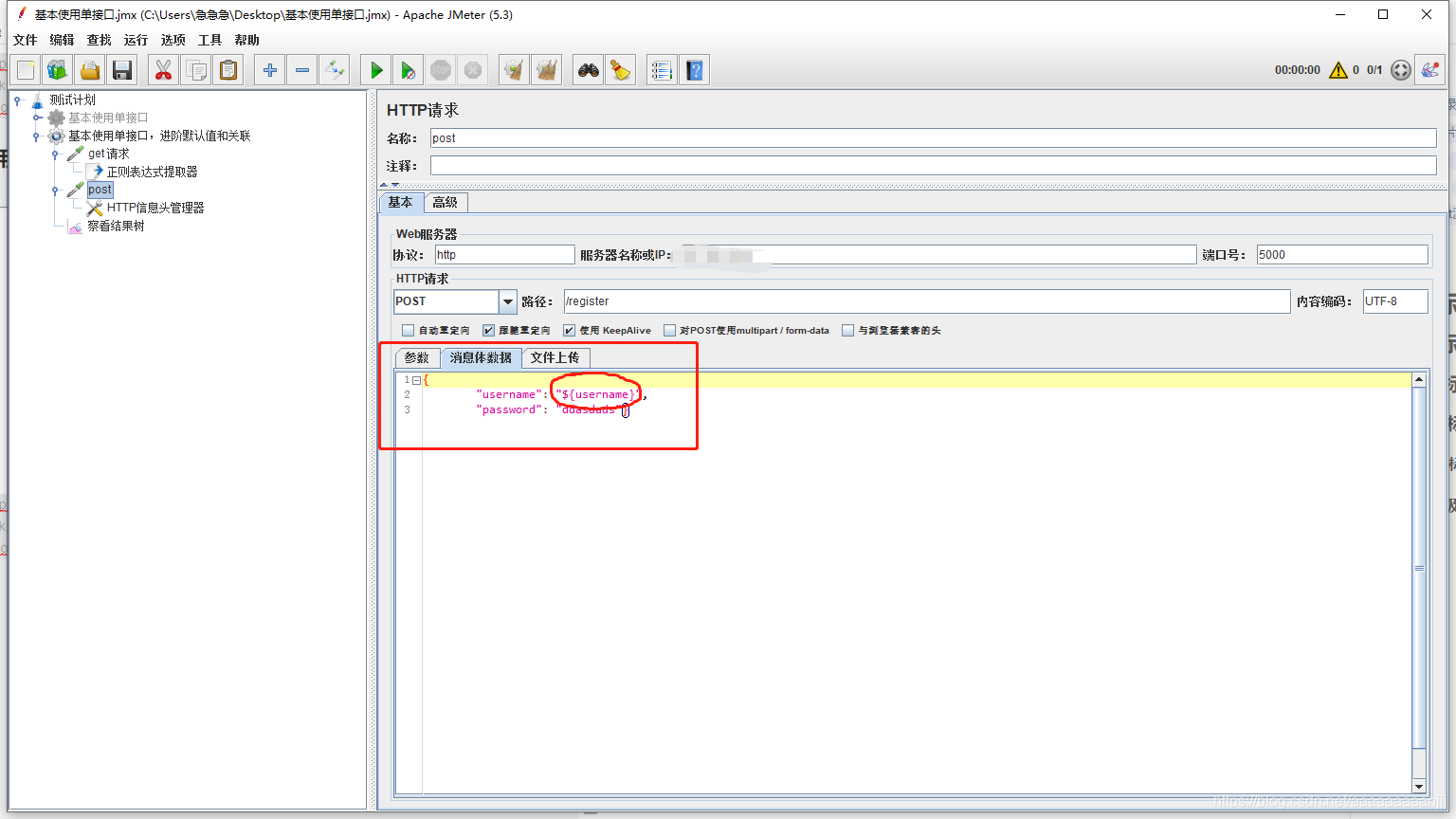Viewport: 1456px width, 819px height.
Task: Toggle the auto redirect checkbox
Action: coord(408,331)
